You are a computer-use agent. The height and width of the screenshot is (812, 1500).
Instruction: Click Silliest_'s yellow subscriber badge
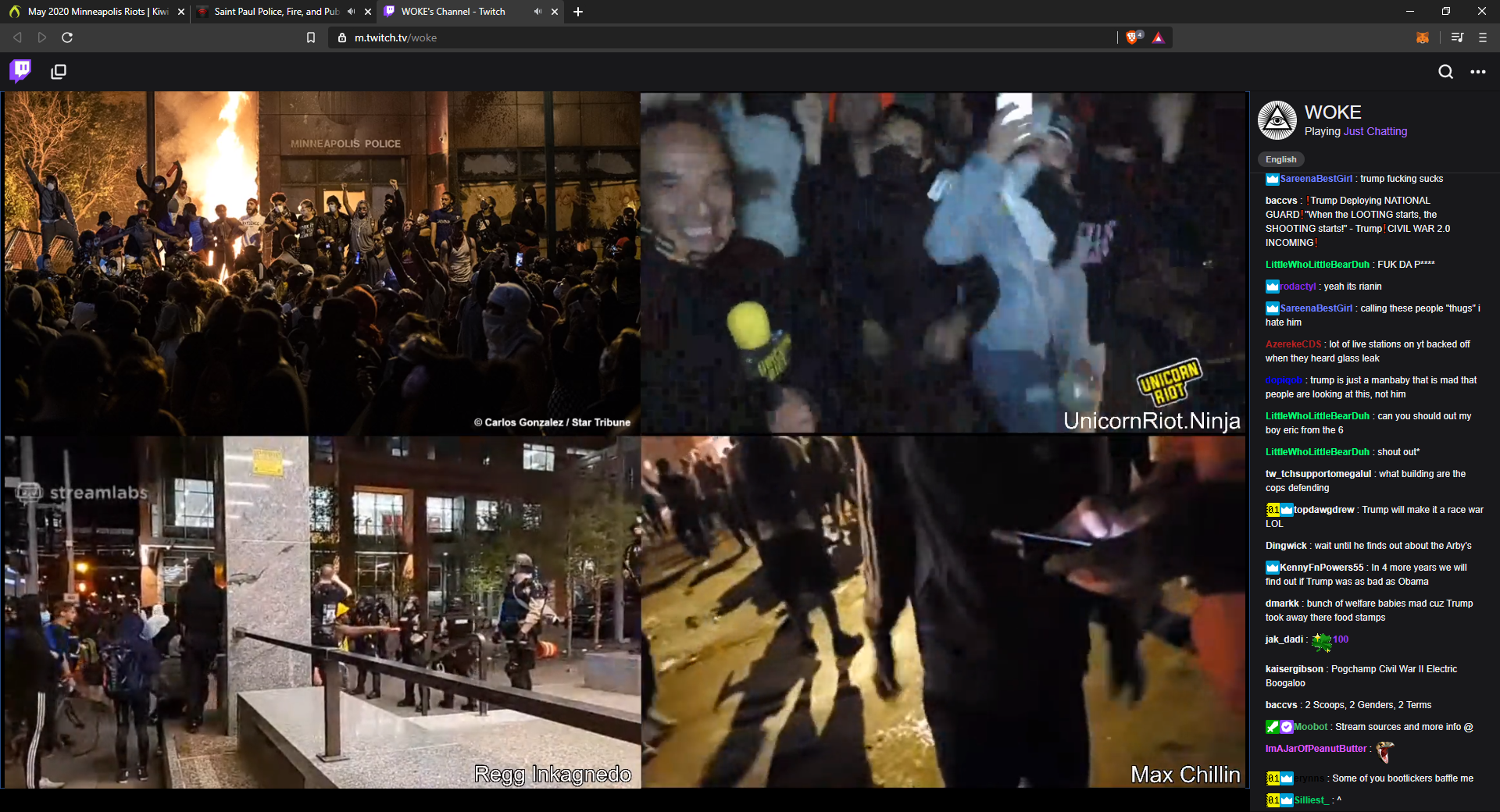1273,800
